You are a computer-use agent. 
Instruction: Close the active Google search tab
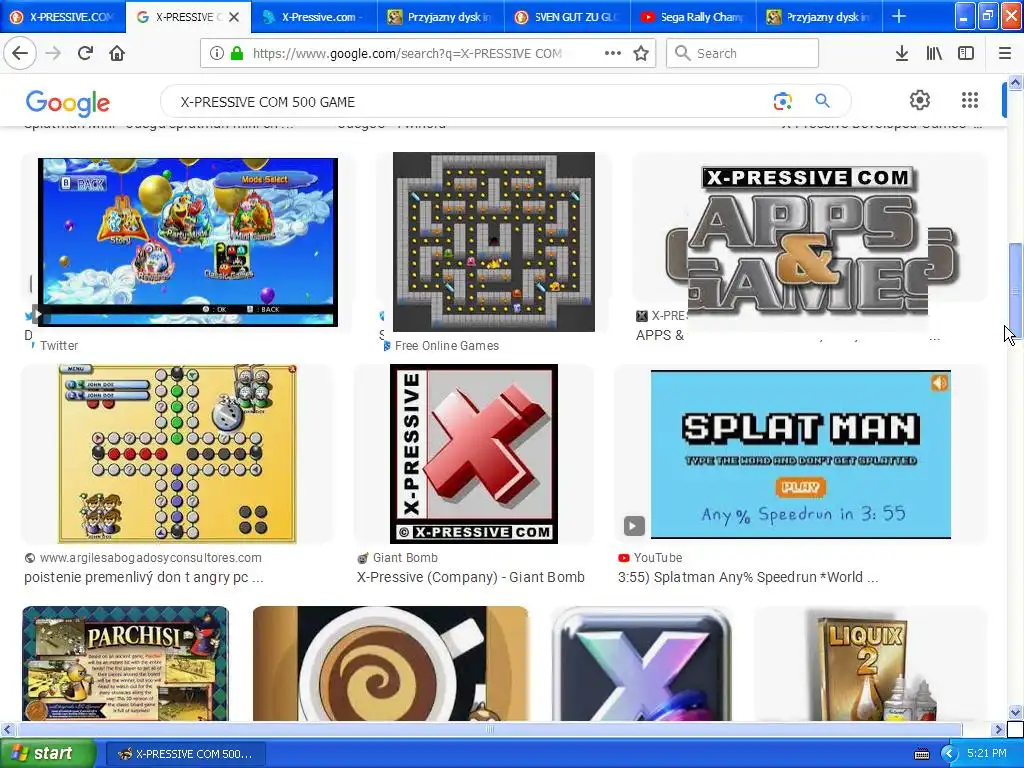[x=234, y=17]
